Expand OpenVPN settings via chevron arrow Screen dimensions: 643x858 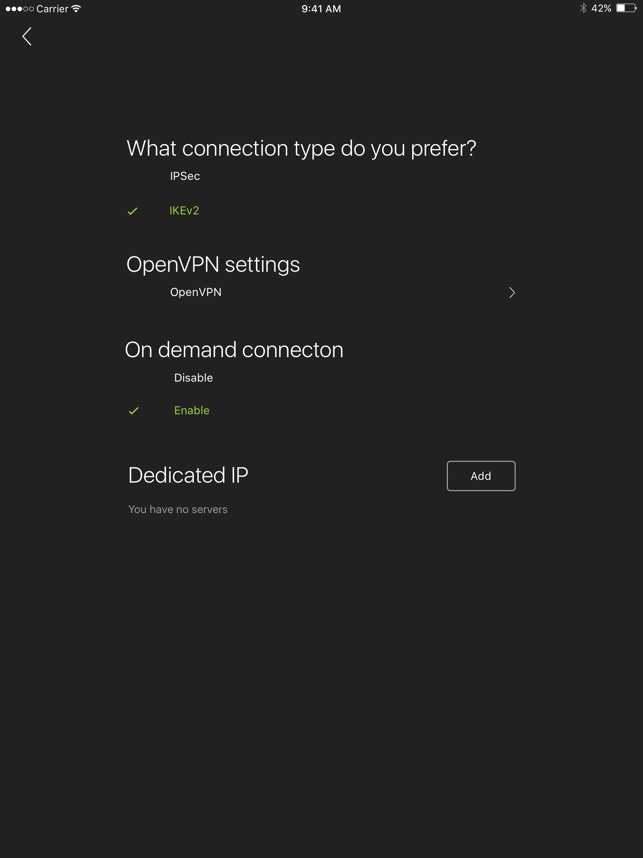pos(512,293)
